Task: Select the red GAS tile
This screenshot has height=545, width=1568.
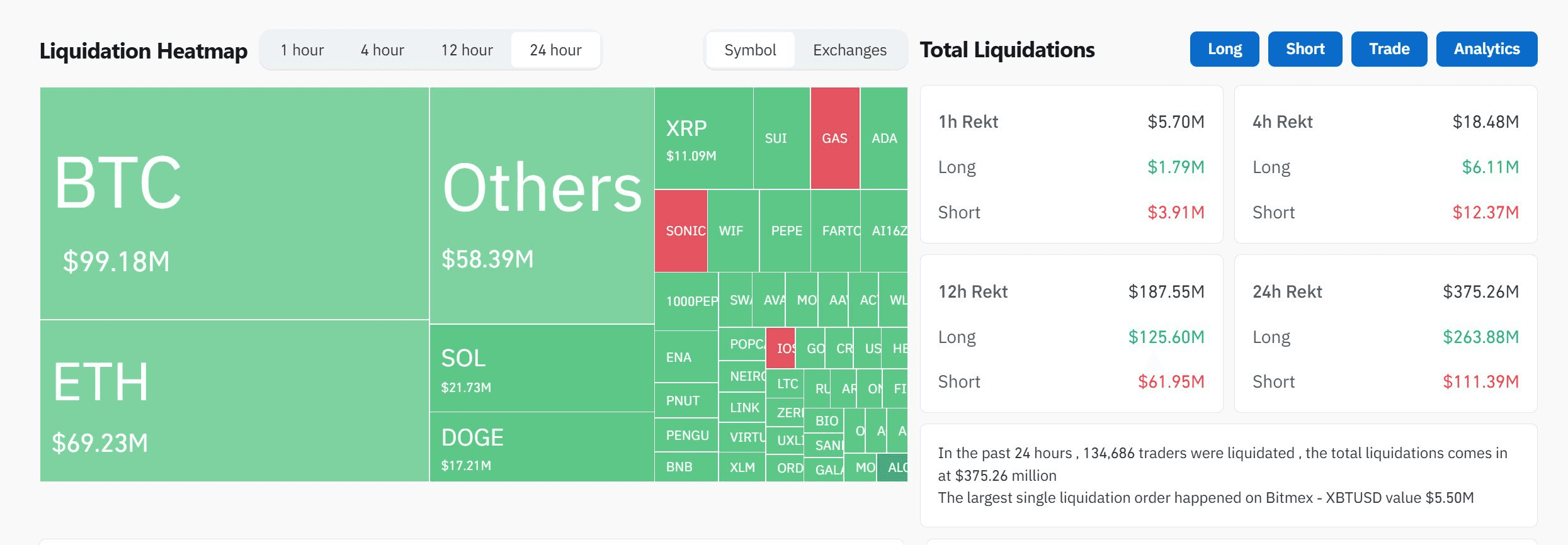Action: click(x=835, y=138)
